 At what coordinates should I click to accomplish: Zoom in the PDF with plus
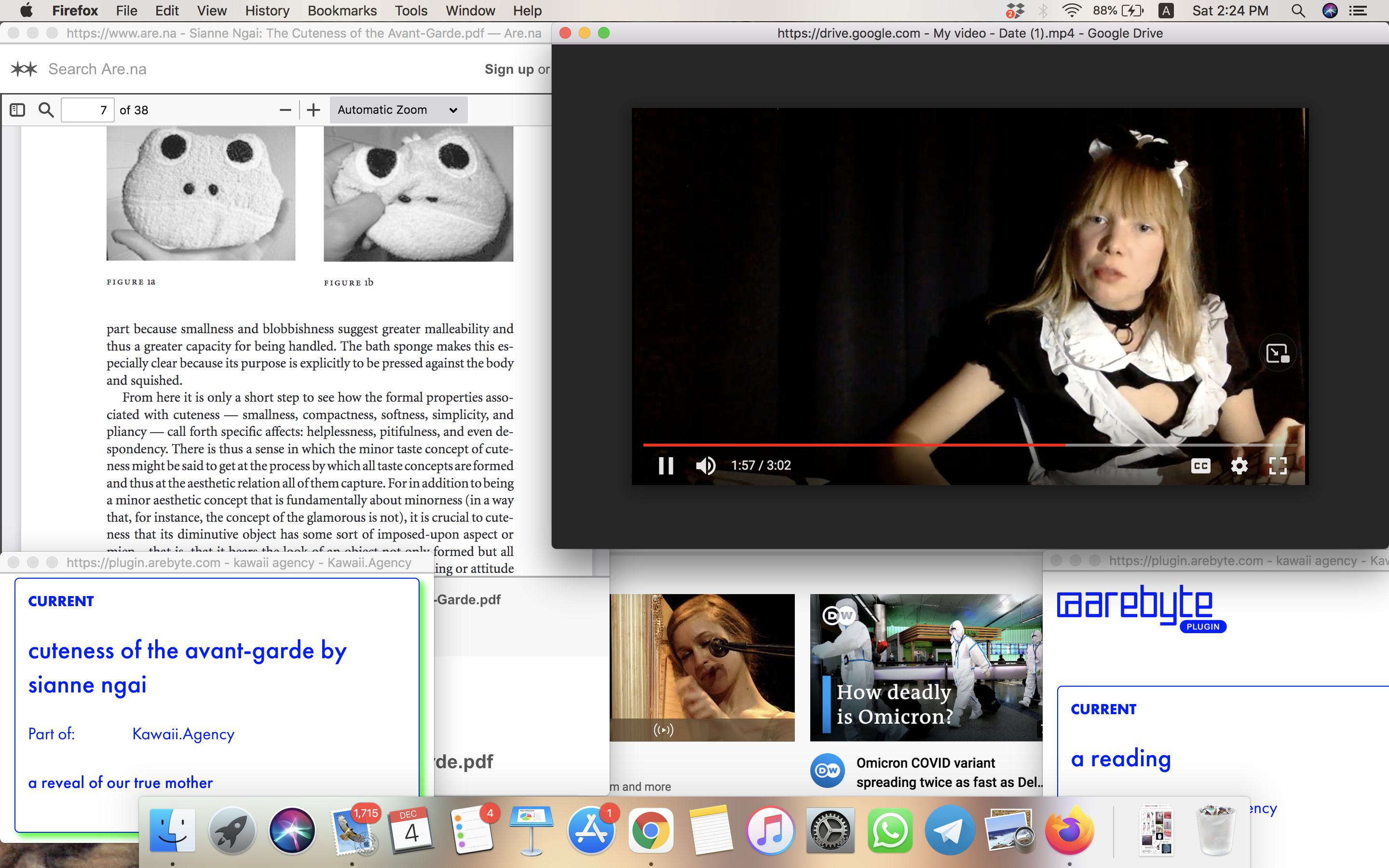pos(313,109)
